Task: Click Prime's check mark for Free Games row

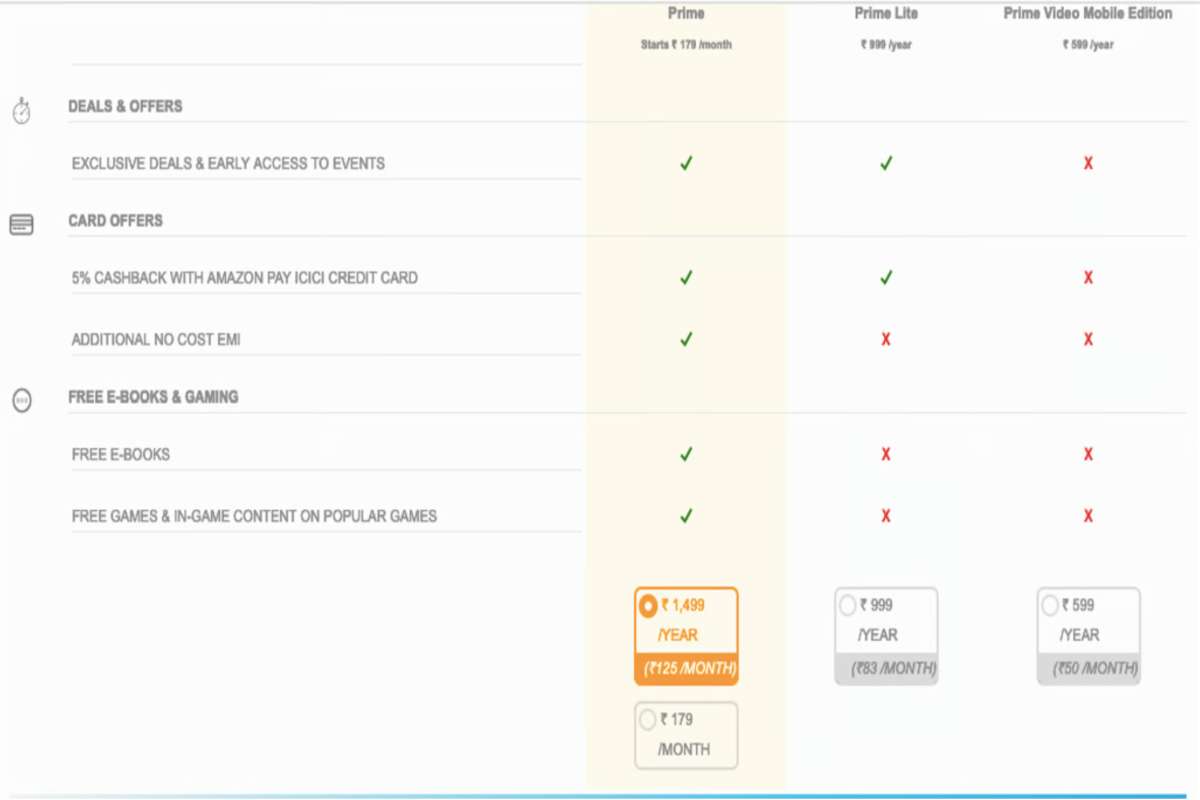Action: [686, 516]
